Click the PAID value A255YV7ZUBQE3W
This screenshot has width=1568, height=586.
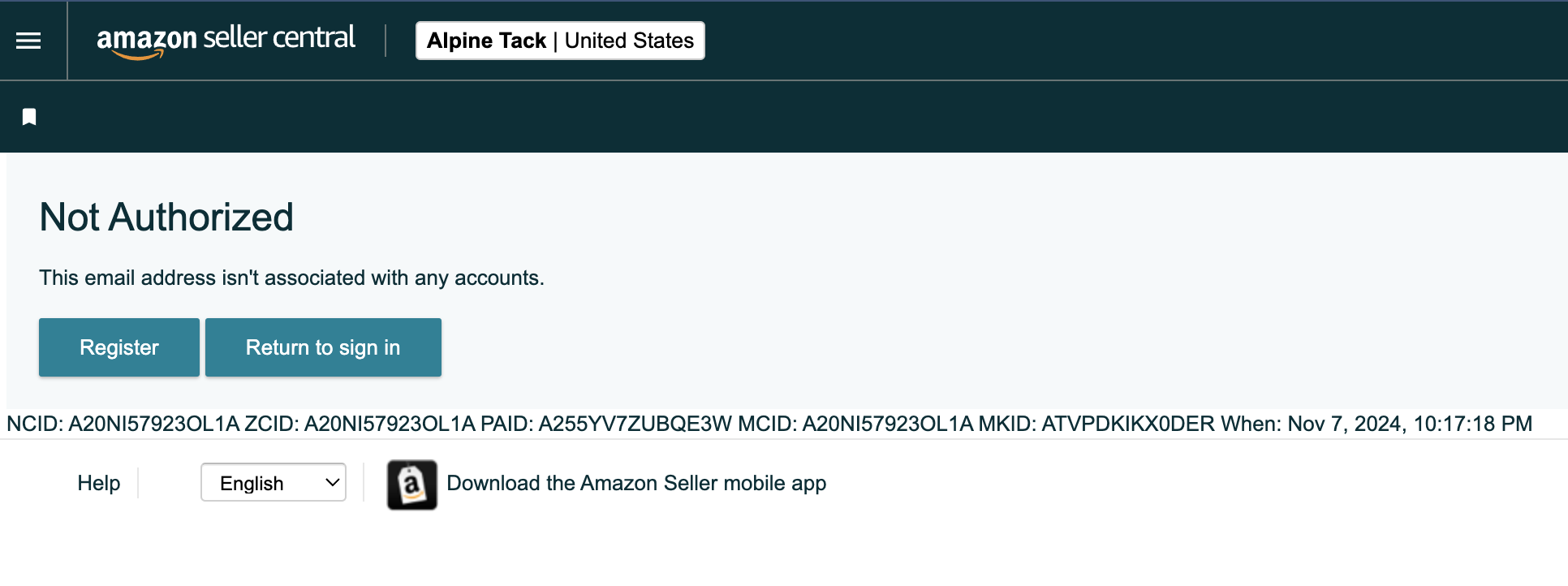click(635, 424)
